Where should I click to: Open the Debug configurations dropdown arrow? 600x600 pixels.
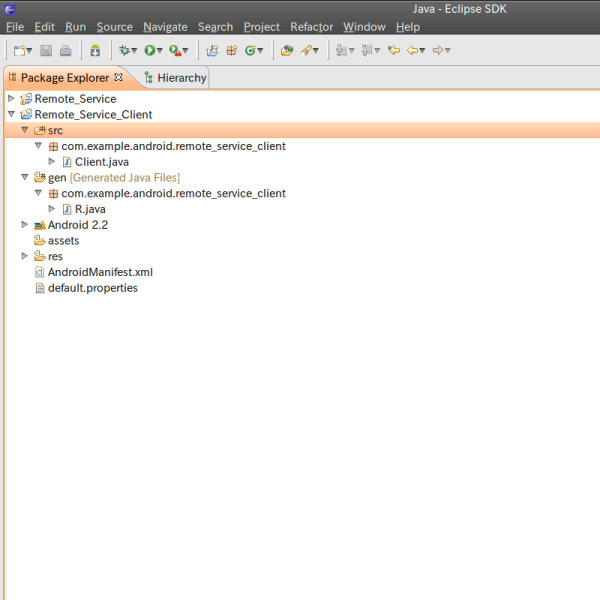134,51
